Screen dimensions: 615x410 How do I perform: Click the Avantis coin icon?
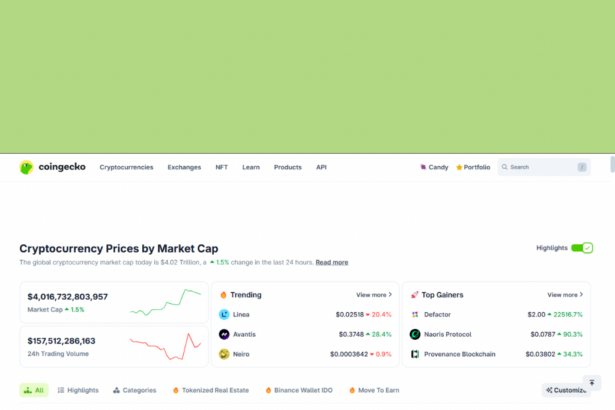pyautogui.click(x=224, y=334)
